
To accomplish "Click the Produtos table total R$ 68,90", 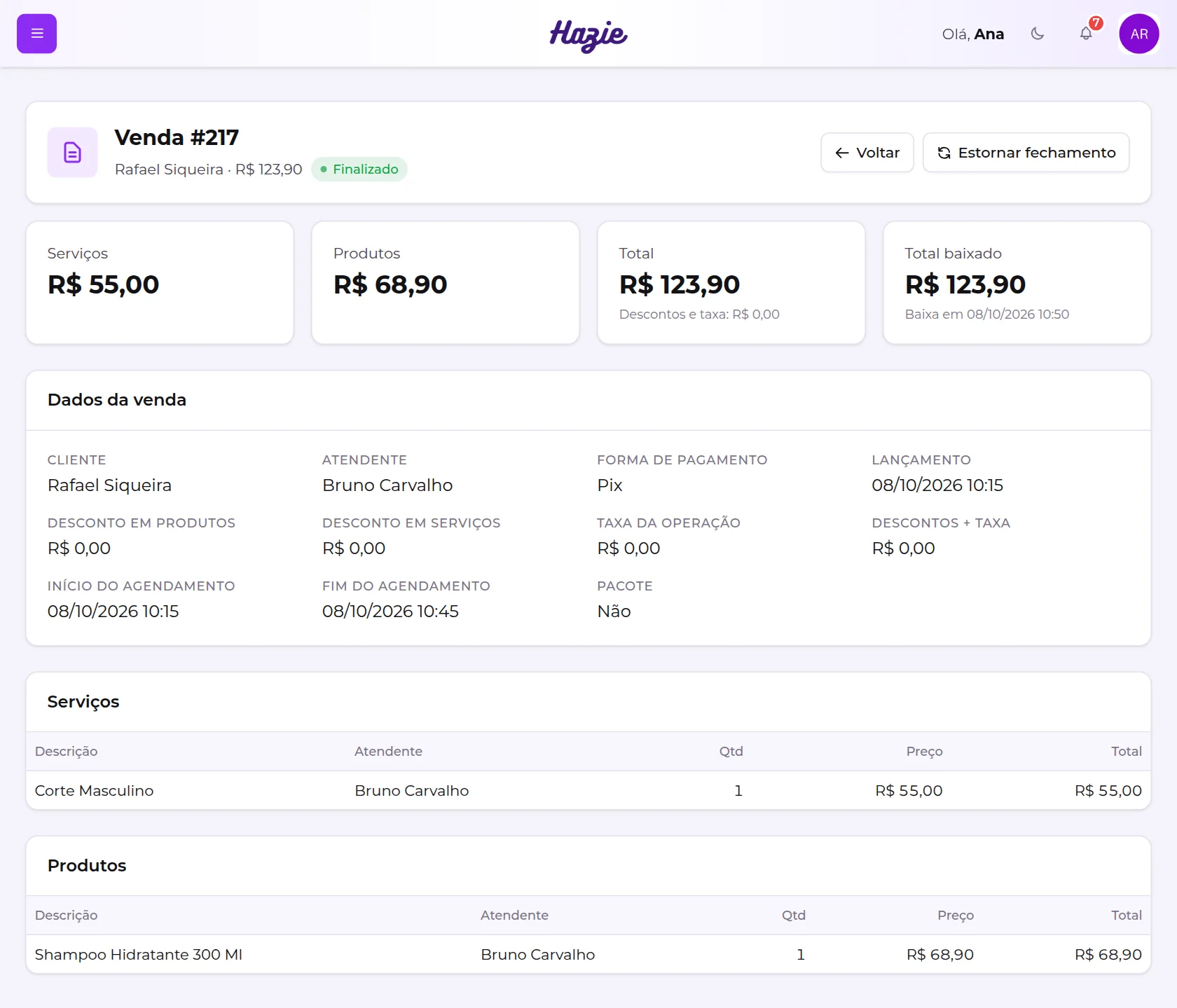I will 1108,955.
